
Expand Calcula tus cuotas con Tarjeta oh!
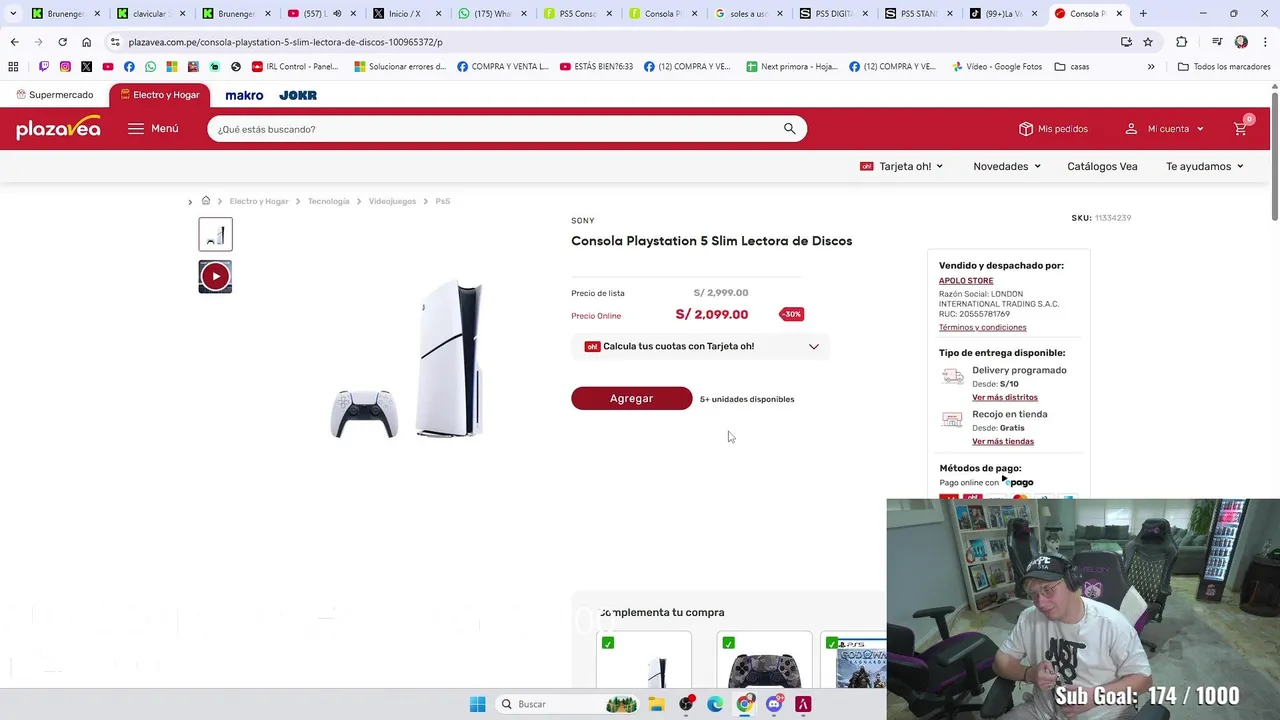point(701,346)
